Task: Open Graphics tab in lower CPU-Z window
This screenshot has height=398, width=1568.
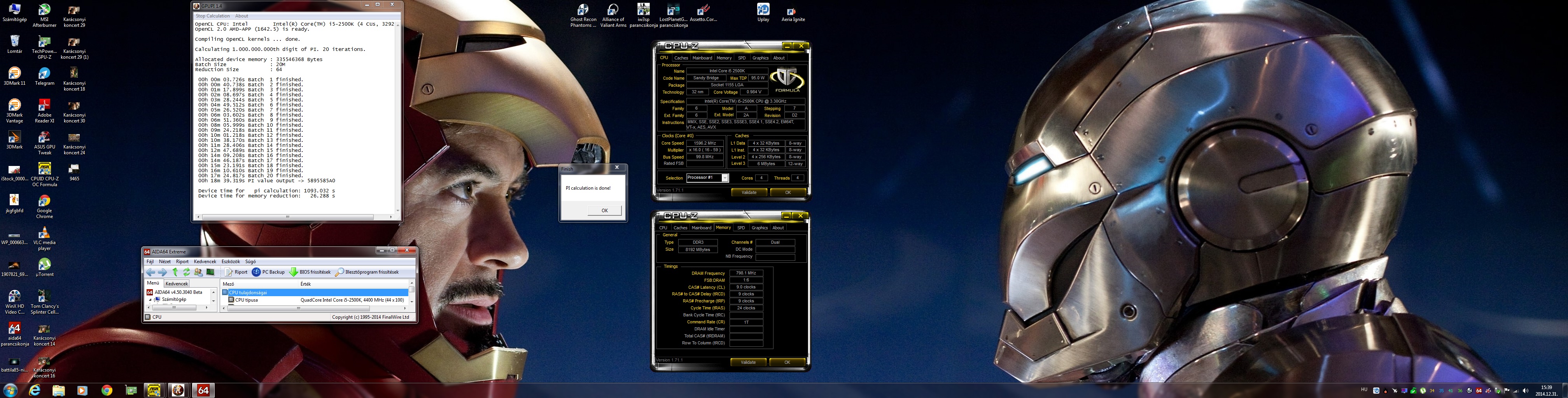Action: pyautogui.click(x=759, y=228)
